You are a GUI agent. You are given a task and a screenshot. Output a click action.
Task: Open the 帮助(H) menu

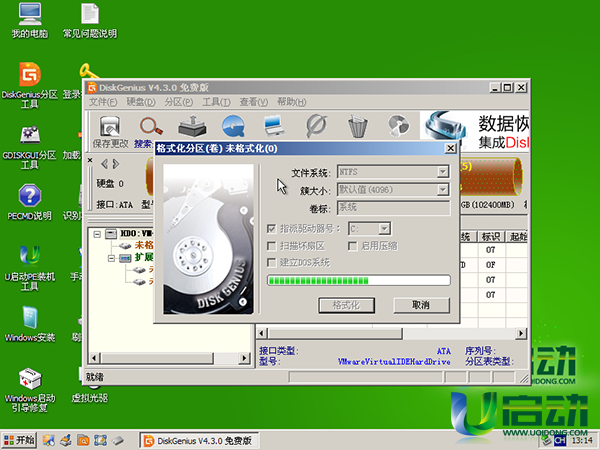pos(292,102)
